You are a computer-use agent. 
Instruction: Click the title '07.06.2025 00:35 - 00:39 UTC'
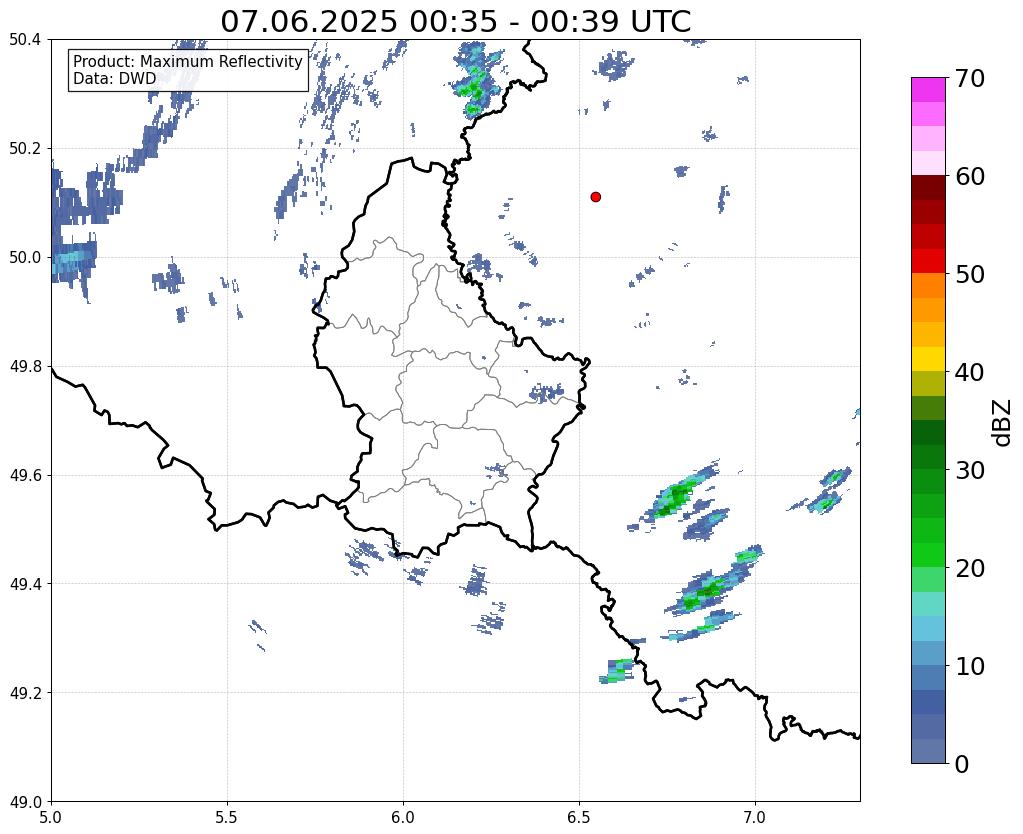click(455, 21)
